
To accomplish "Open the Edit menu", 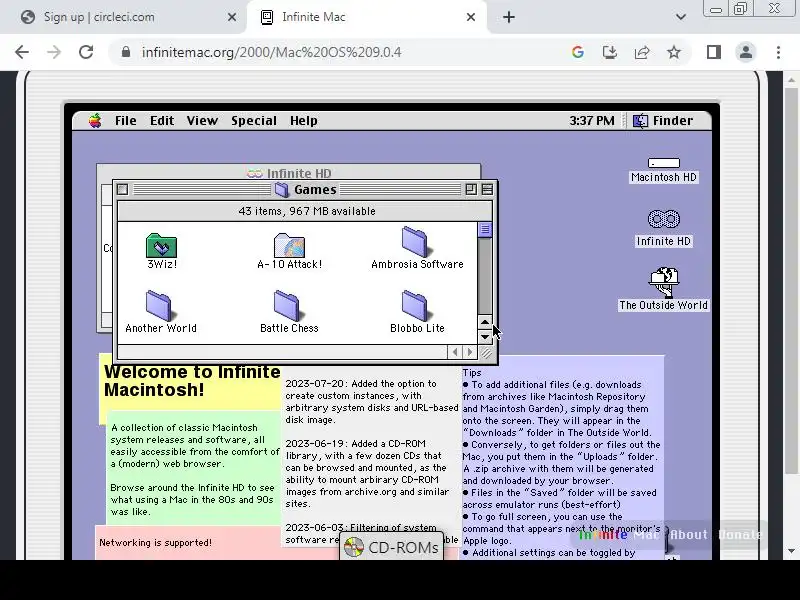I will click(x=162, y=121).
